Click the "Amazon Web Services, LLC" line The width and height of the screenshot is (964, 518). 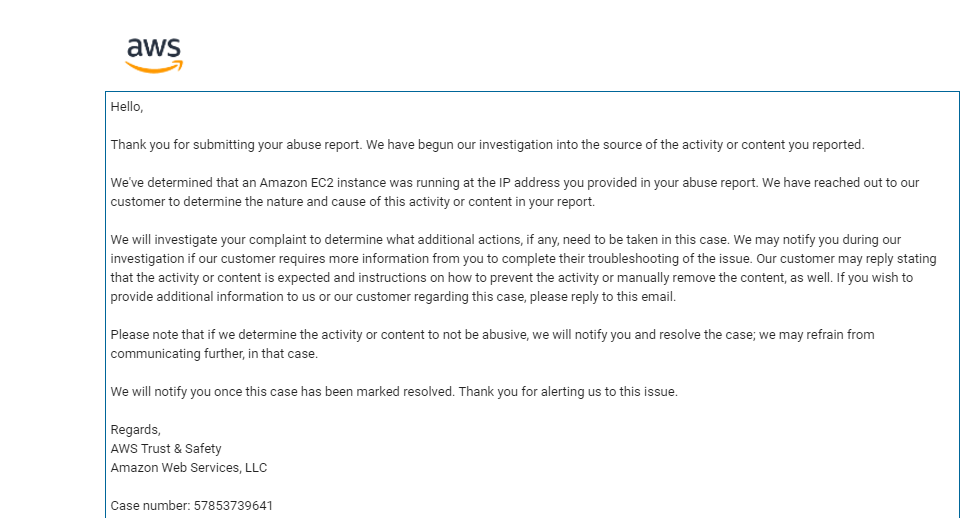(189, 468)
